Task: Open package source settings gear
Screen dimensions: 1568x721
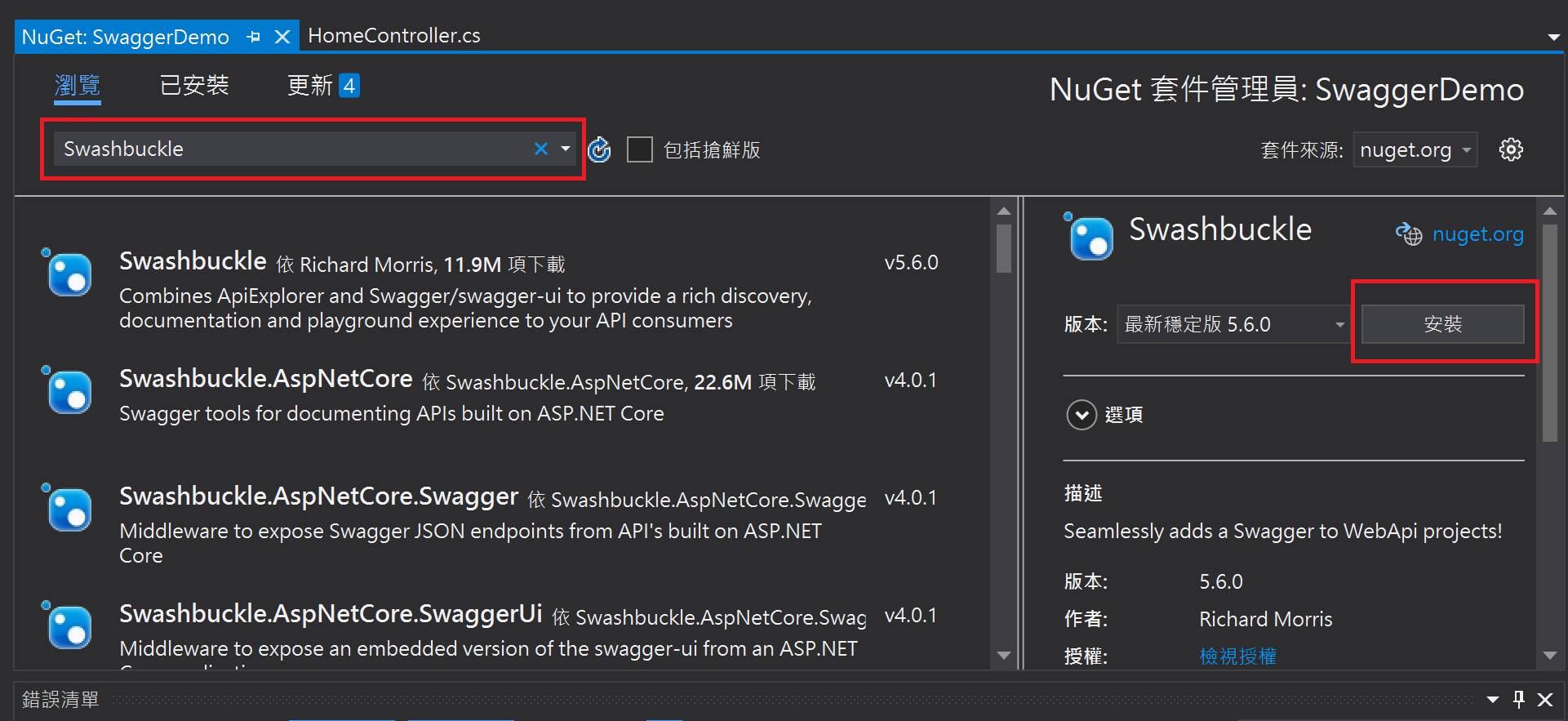Action: click(1511, 149)
